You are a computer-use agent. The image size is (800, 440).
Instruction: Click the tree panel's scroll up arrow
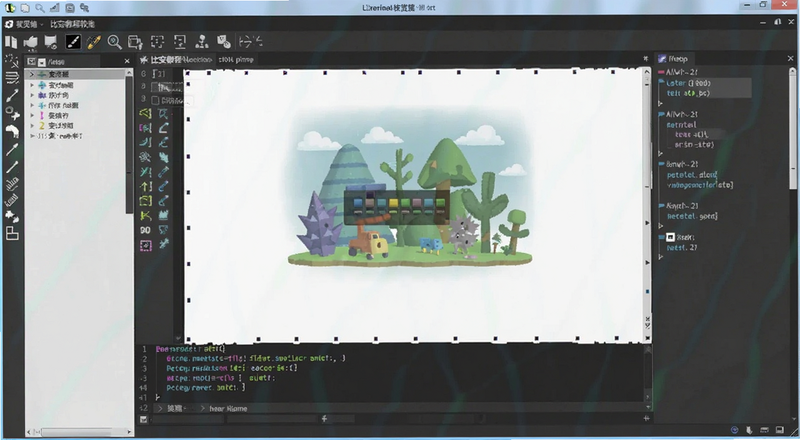click(130, 74)
